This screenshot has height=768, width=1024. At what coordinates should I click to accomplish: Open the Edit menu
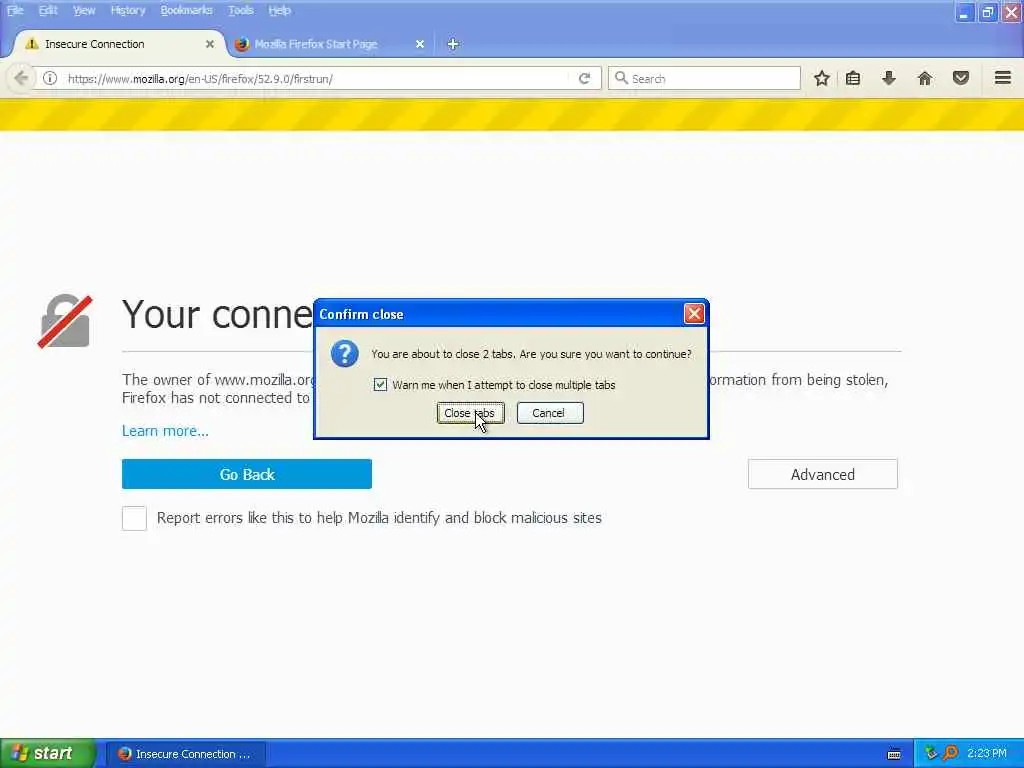coord(48,10)
